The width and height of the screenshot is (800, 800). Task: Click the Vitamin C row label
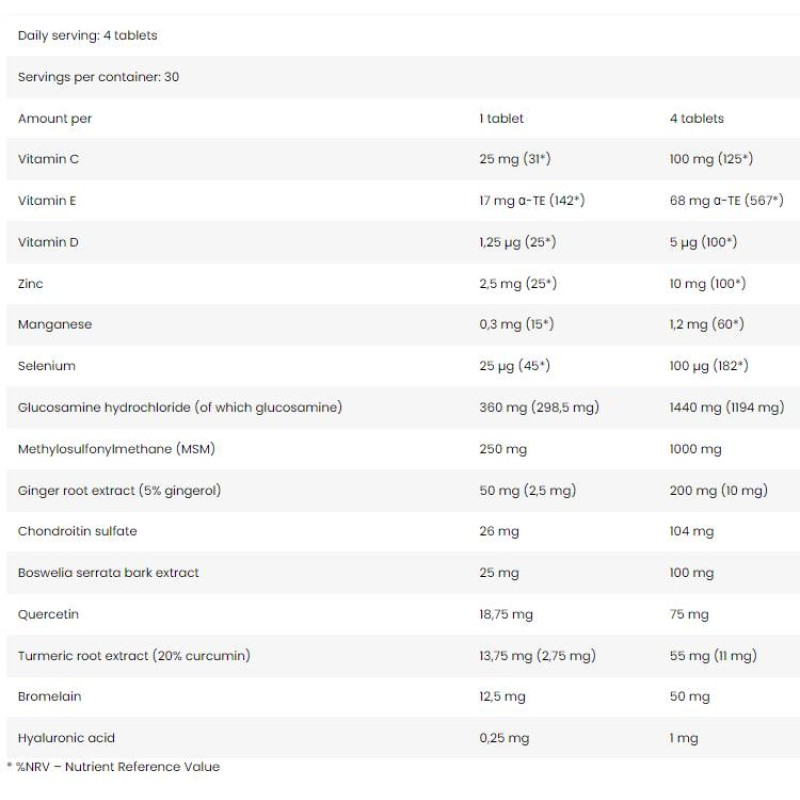coord(48,159)
